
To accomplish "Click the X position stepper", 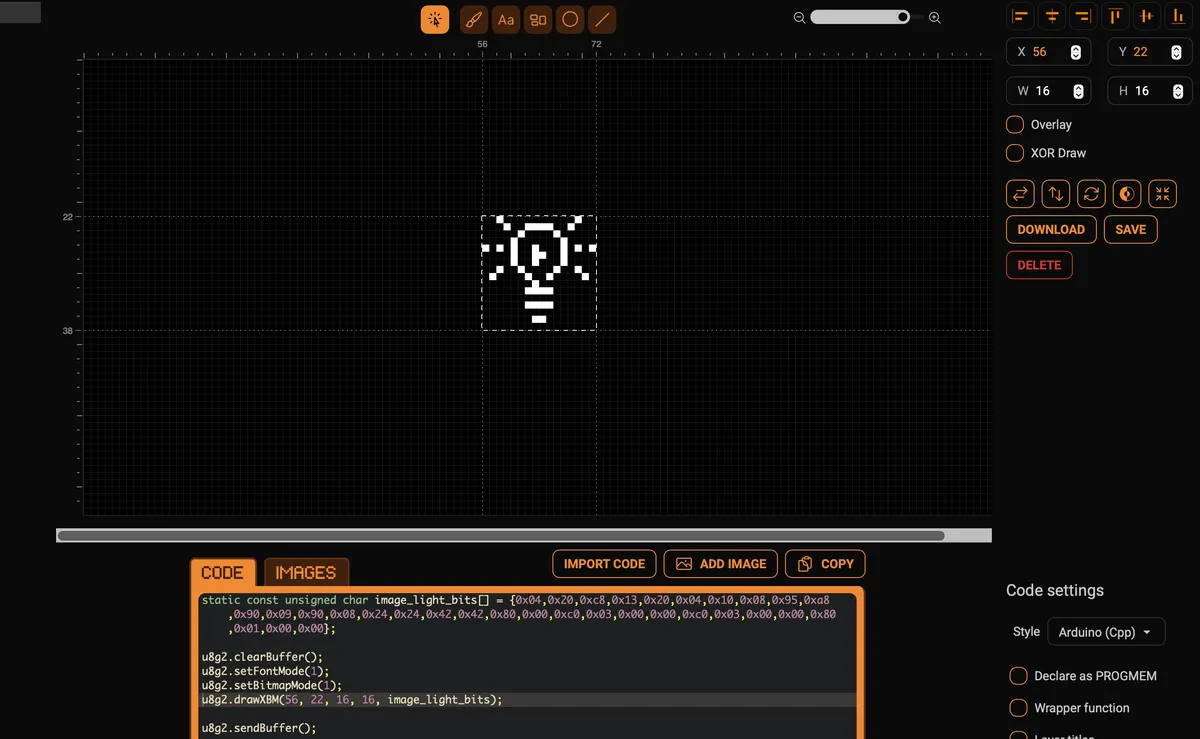I will [x=1076, y=52].
